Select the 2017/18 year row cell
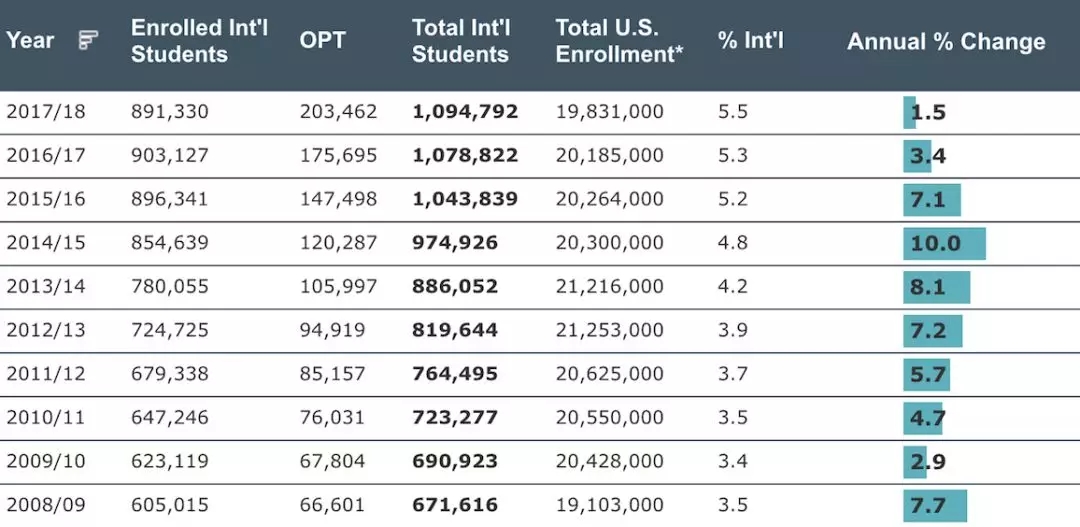 pos(46,112)
